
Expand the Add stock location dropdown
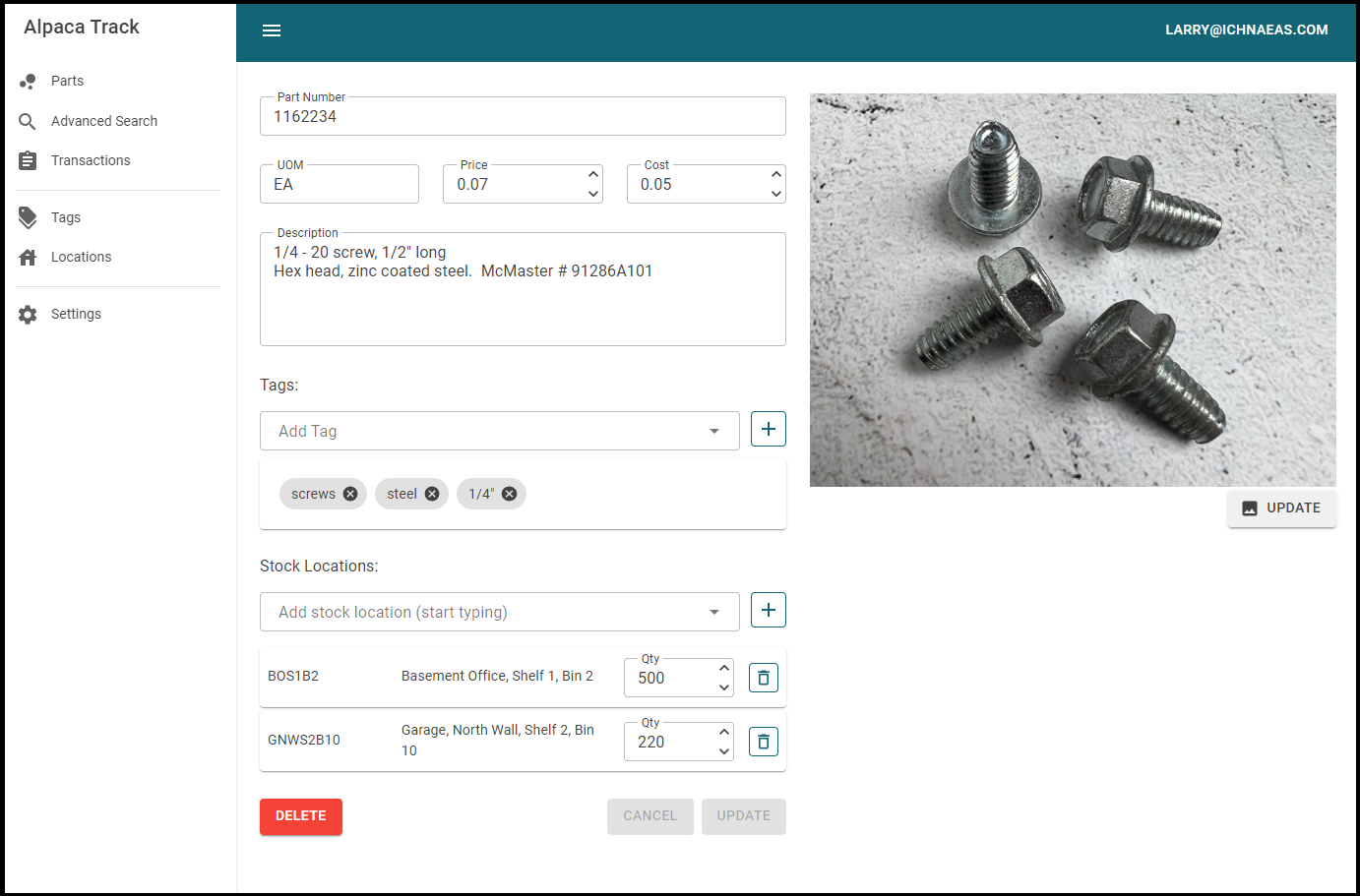coord(713,612)
